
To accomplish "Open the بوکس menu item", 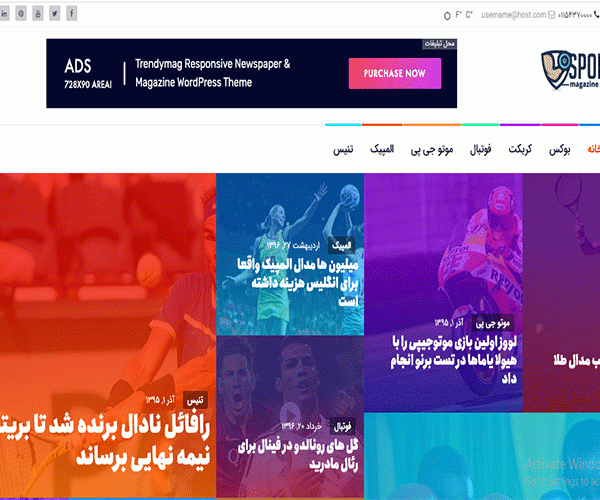I will tap(560, 149).
